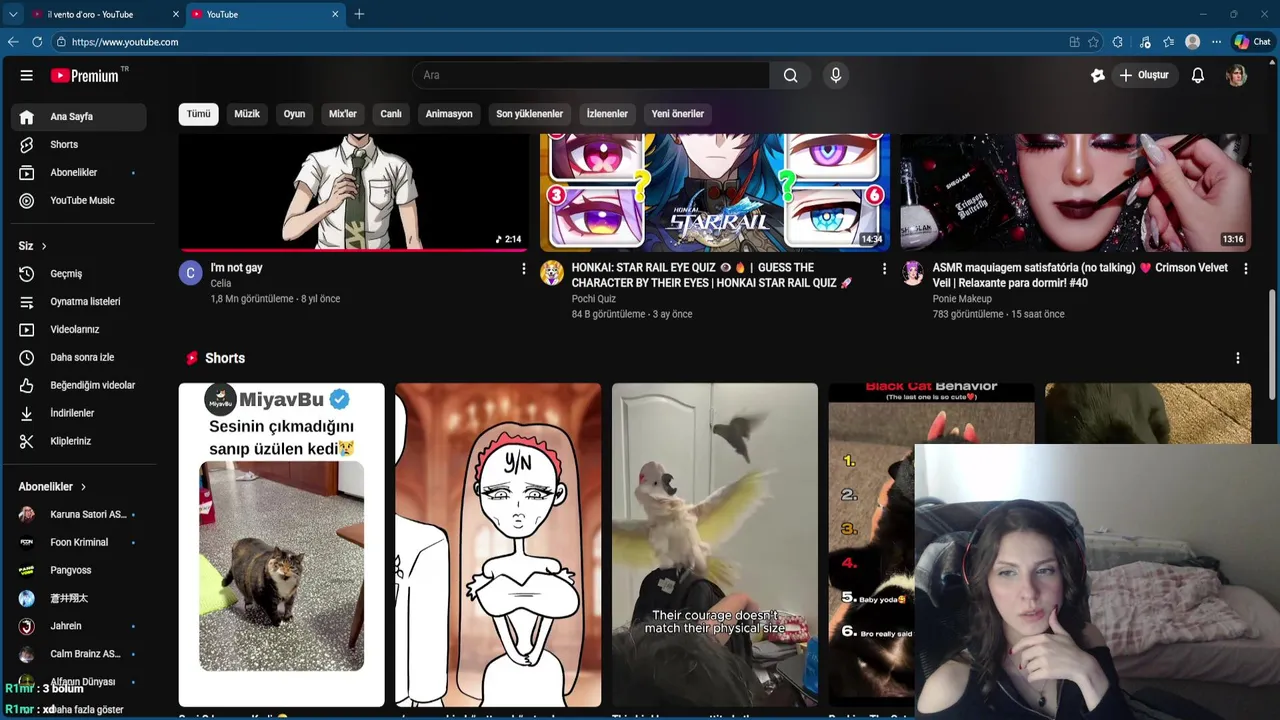The image size is (1280, 720).
Task: Select the İzlenenler chip
Action: point(607,114)
